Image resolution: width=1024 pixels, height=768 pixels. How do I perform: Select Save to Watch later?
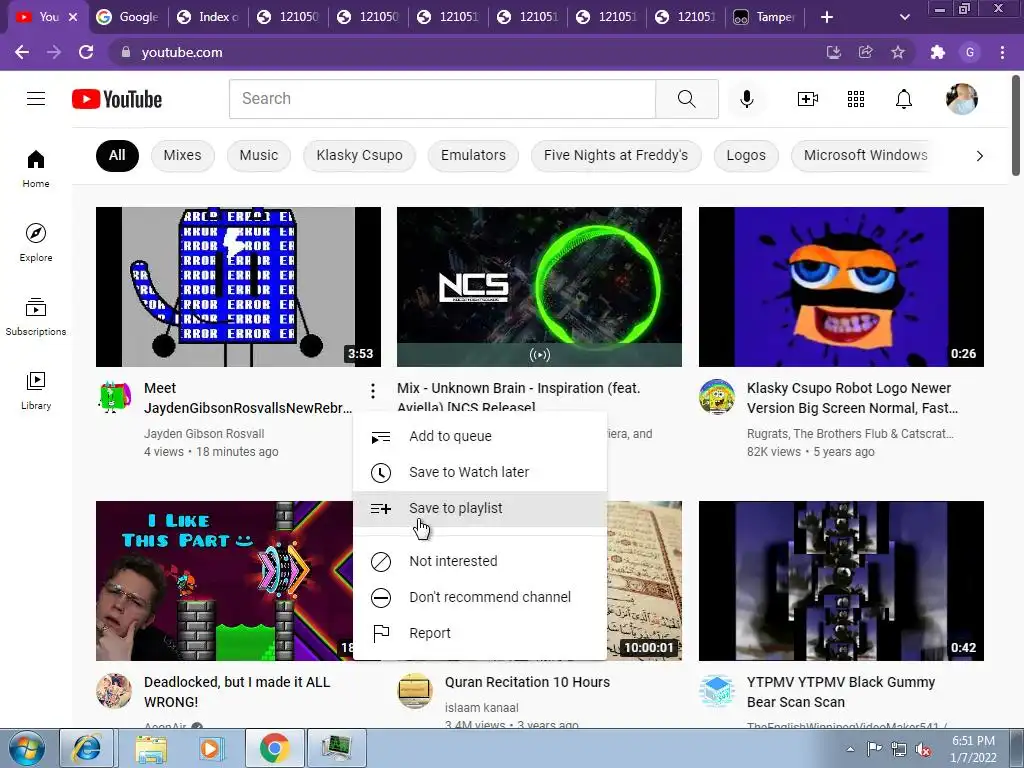(480, 472)
